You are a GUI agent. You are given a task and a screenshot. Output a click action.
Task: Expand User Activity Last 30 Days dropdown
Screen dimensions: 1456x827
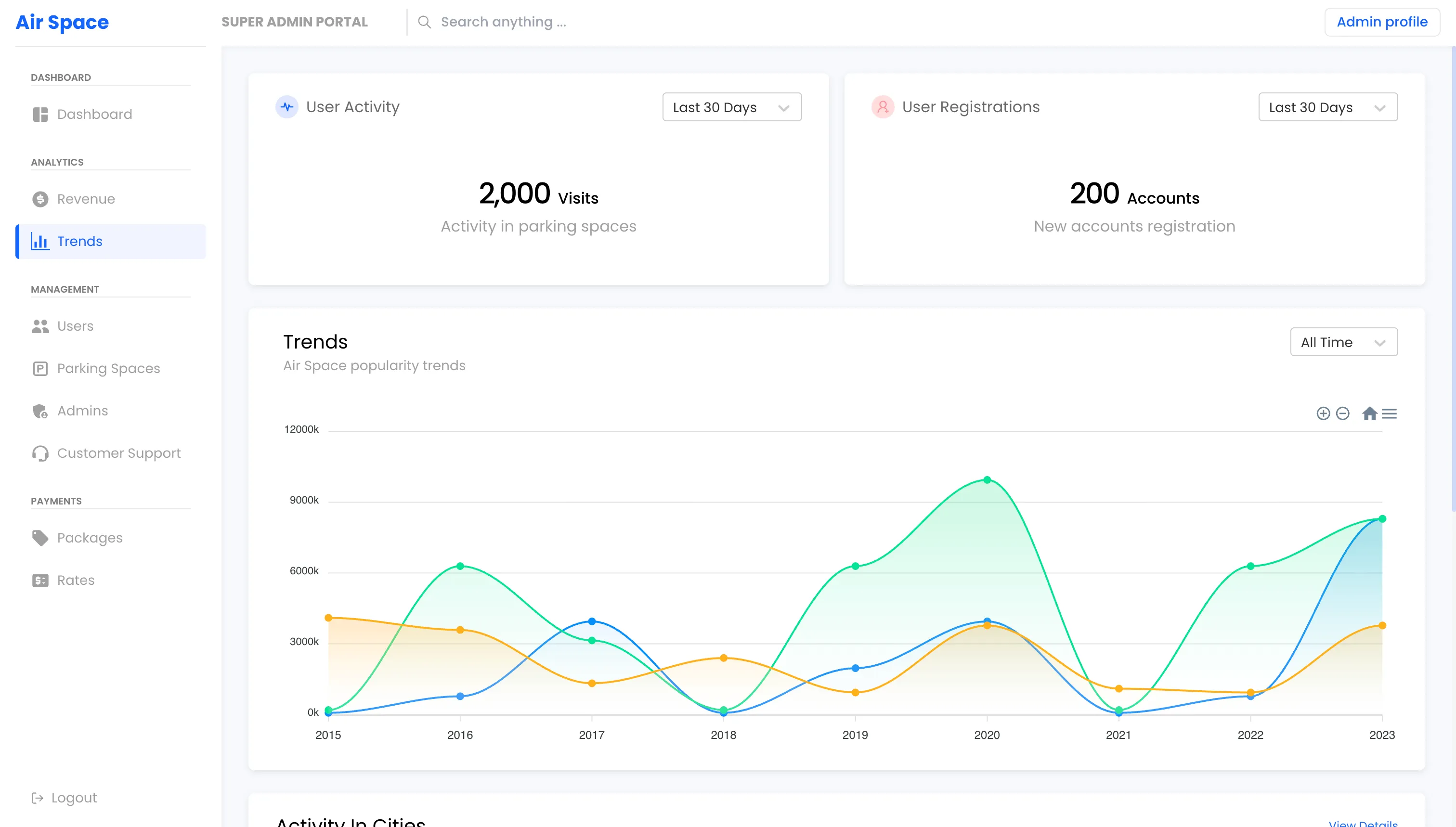click(732, 107)
